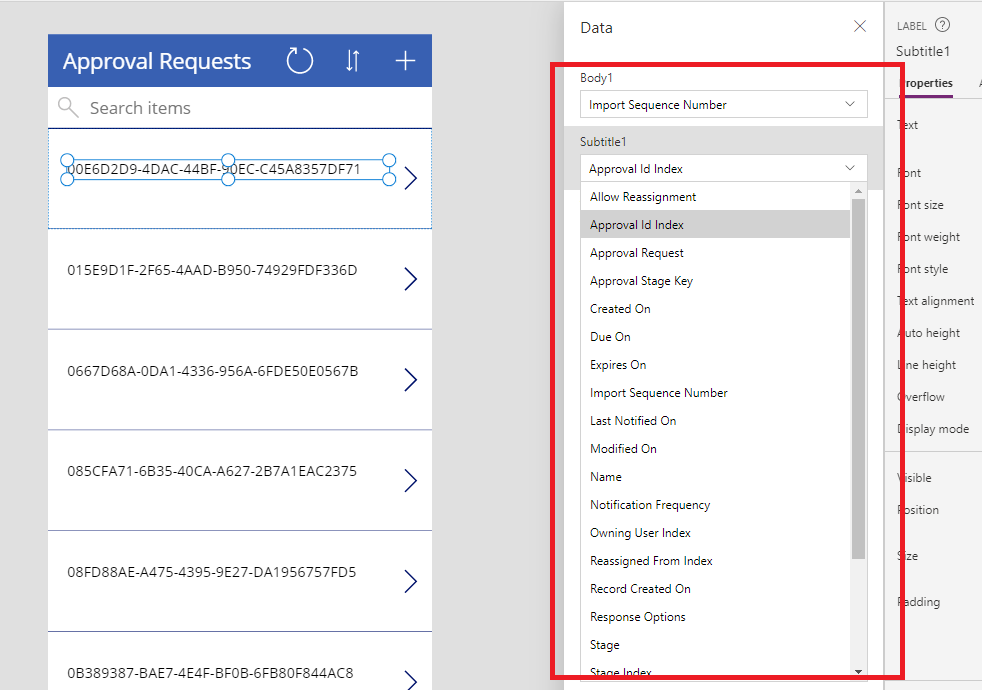Click the search magnifier icon
The width and height of the screenshot is (982, 690).
coord(68,108)
